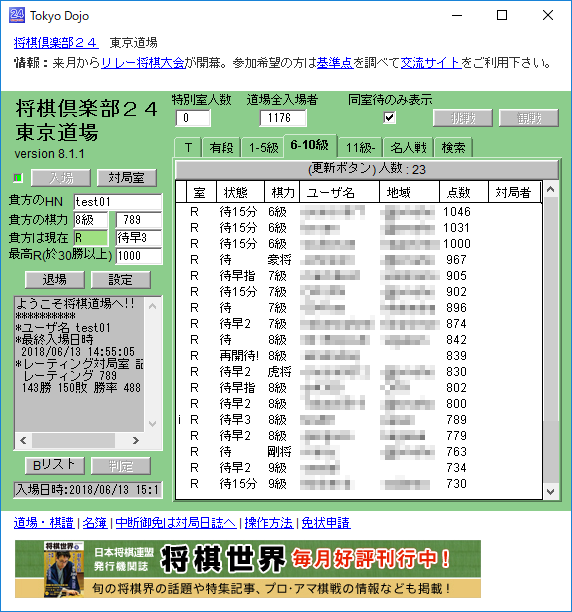Open the リレー将棋大会 link

pos(143,63)
